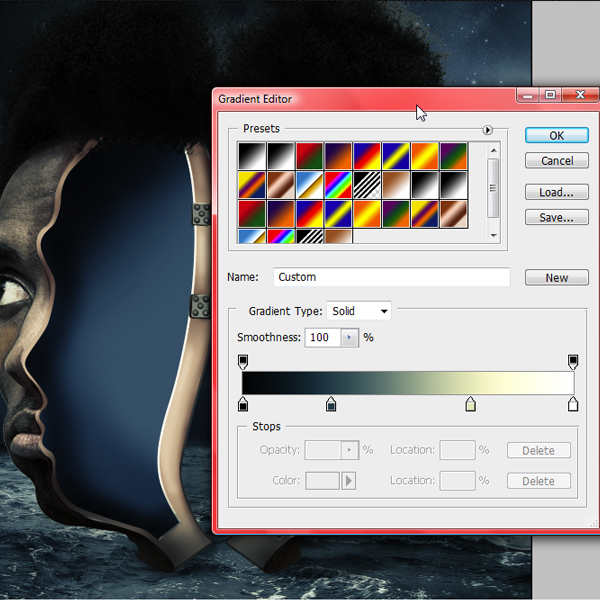The width and height of the screenshot is (600, 600).
Task: Choose the violet-green-orange preset in the top row
Action: coord(453,156)
